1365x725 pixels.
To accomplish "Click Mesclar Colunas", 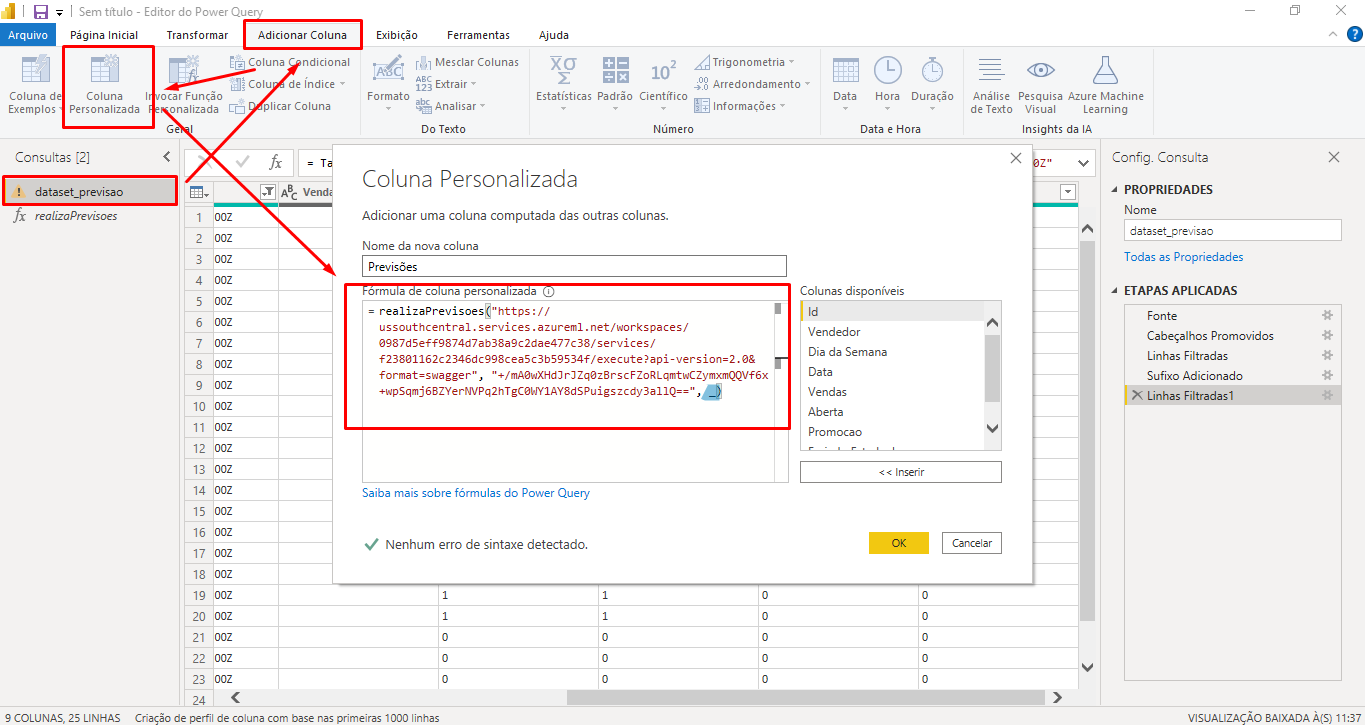I will point(467,62).
